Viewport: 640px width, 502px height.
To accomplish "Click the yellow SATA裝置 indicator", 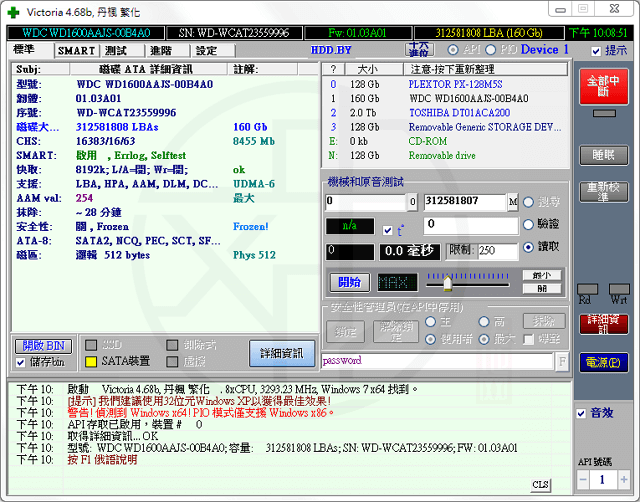I will [91, 362].
